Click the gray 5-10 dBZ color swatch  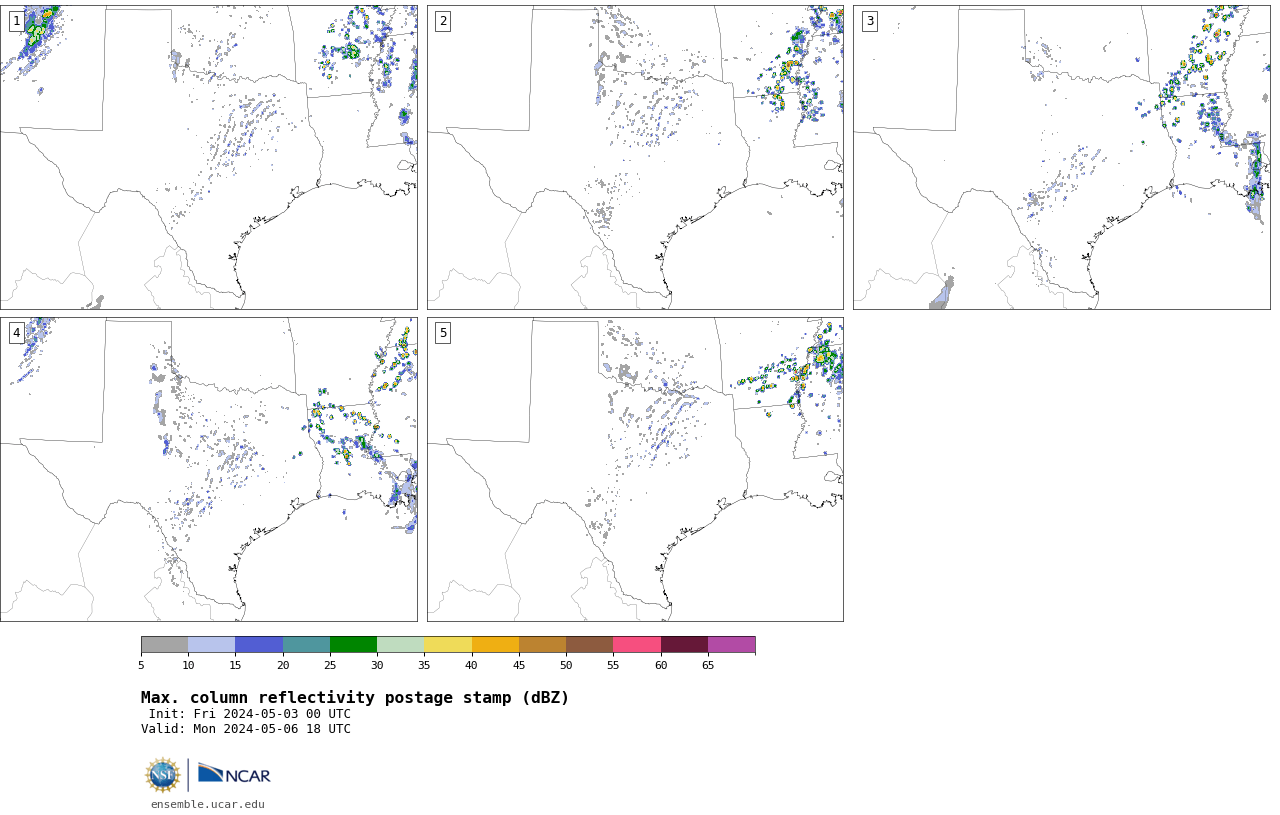pos(165,644)
